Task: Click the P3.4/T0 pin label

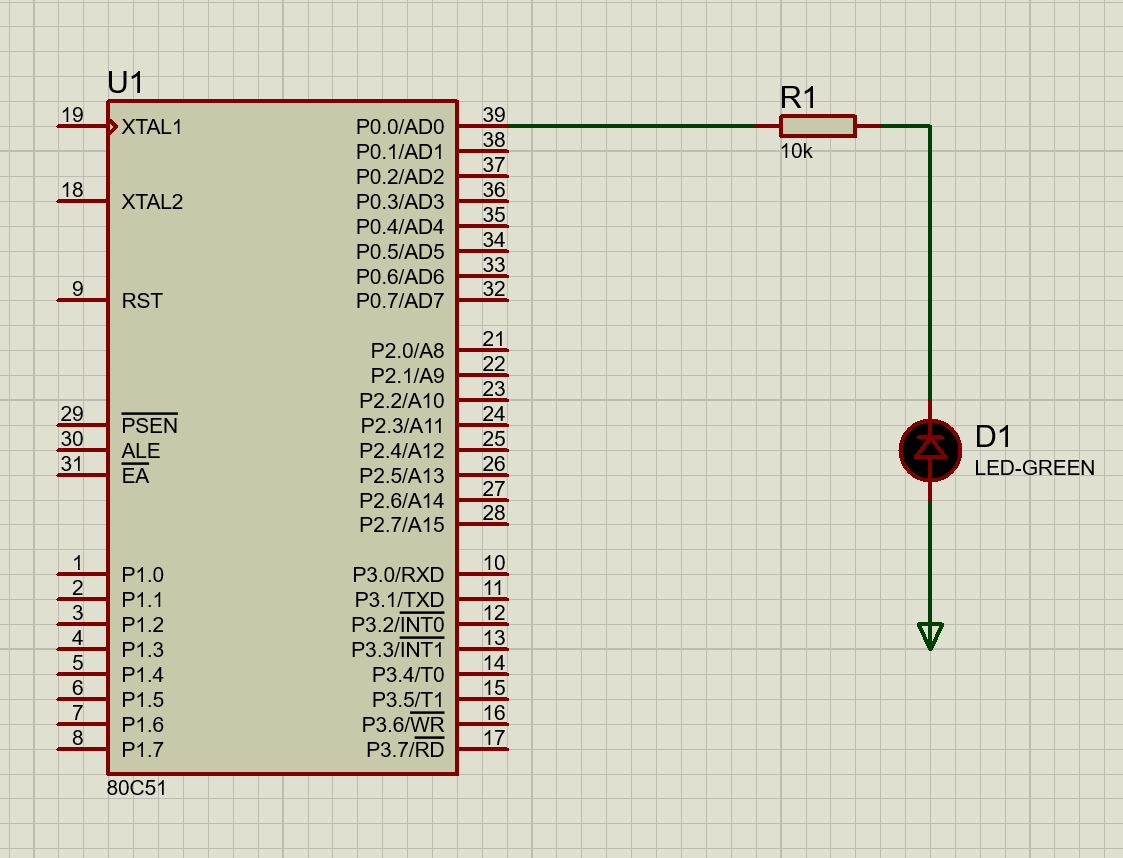Action: tap(408, 675)
